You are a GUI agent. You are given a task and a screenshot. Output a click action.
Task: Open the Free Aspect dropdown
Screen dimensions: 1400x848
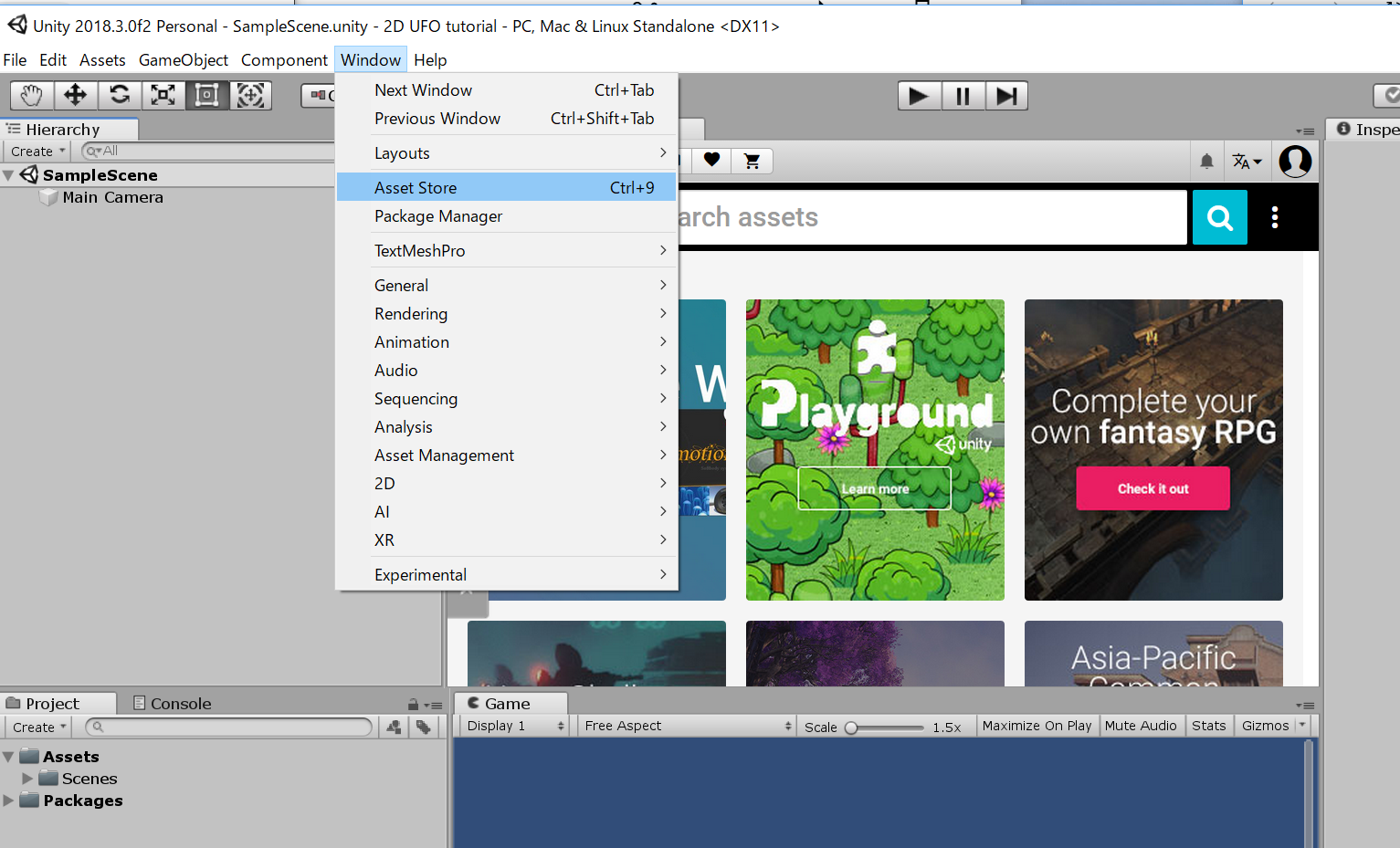click(x=688, y=726)
